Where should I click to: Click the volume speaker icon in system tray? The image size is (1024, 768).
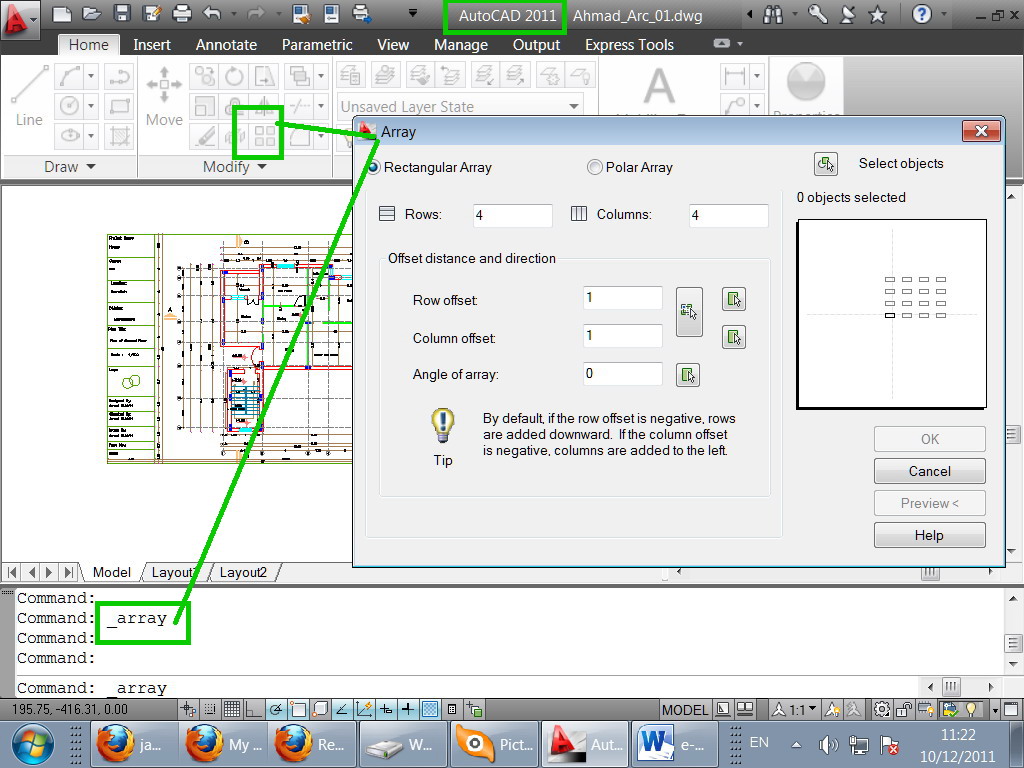[829, 744]
